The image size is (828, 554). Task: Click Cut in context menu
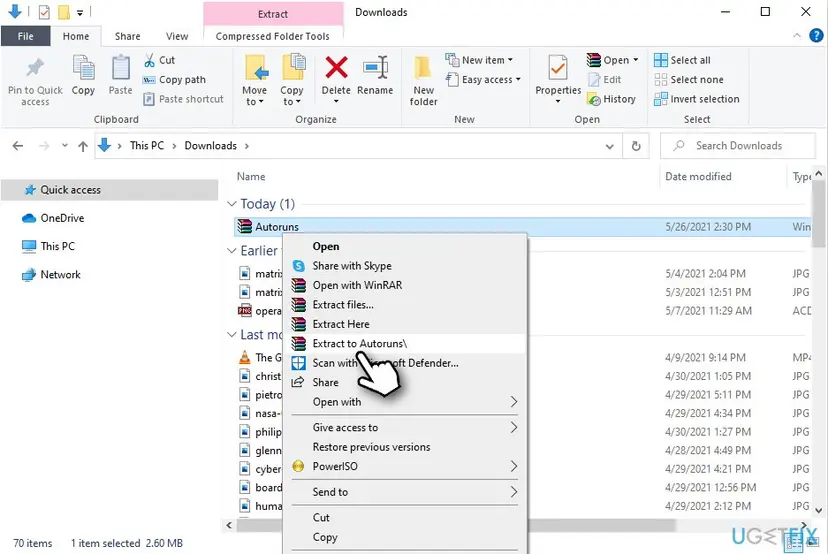pyautogui.click(x=405, y=518)
